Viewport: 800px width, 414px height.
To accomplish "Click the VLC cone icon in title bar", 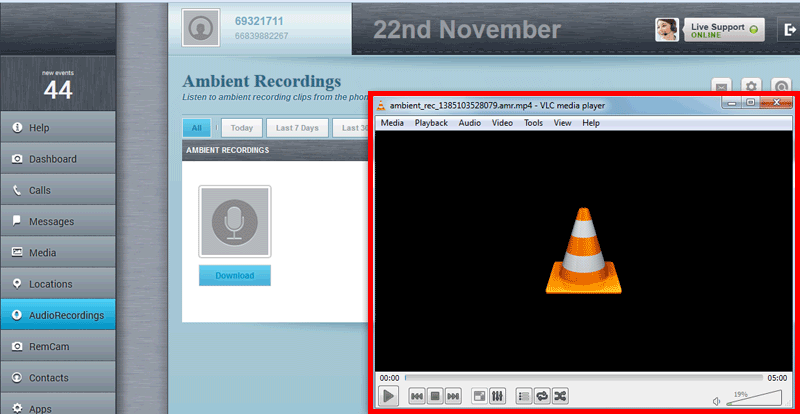I will click(x=381, y=106).
